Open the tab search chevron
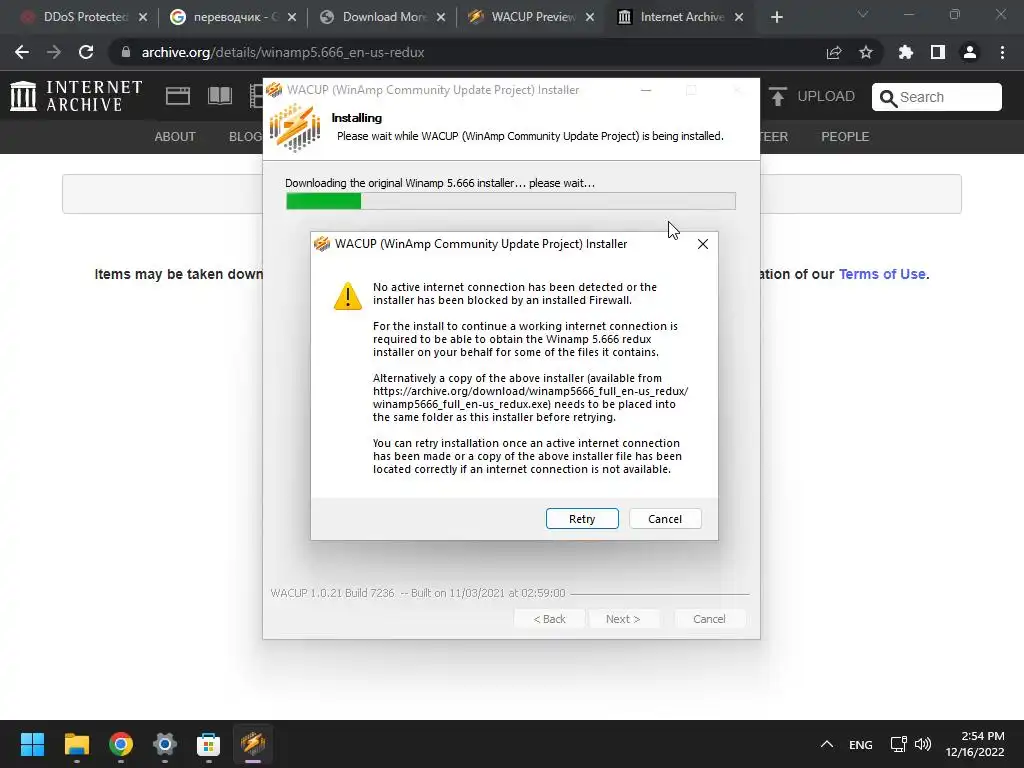 pos(863,14)
